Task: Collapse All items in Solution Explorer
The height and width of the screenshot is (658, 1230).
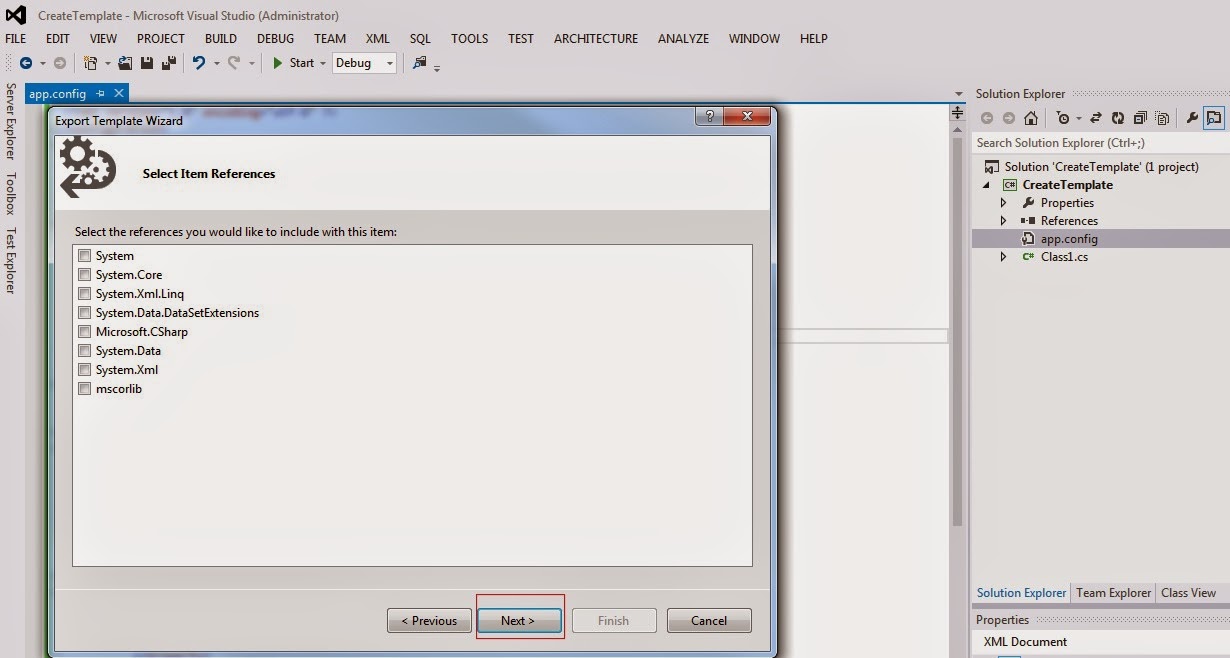Action: [x=1140, y=117]
